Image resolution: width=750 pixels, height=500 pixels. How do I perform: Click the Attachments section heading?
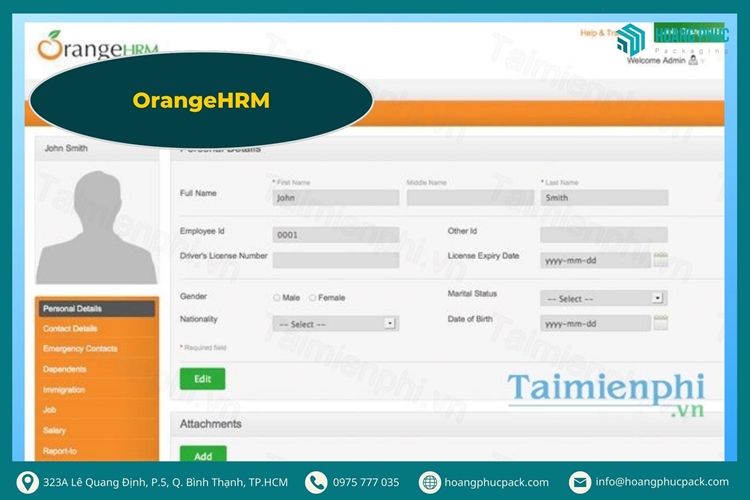[x=210, y=424]
